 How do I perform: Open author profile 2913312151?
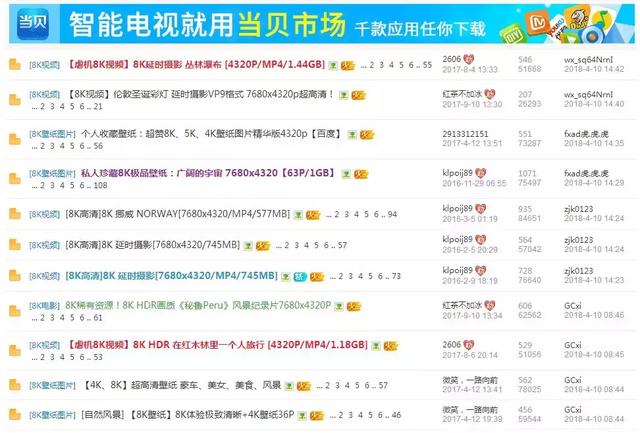pyautogui.click(x=465, y=134)
